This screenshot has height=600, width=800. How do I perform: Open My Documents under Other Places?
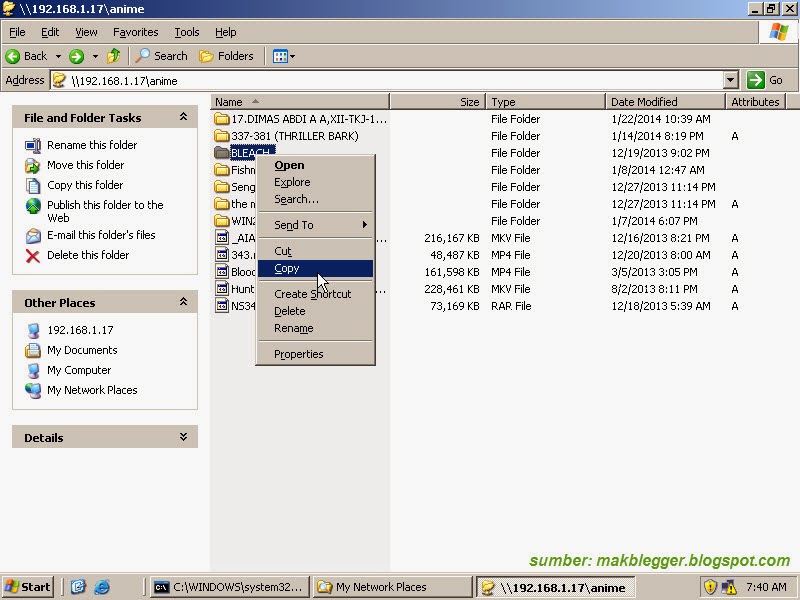82,350
